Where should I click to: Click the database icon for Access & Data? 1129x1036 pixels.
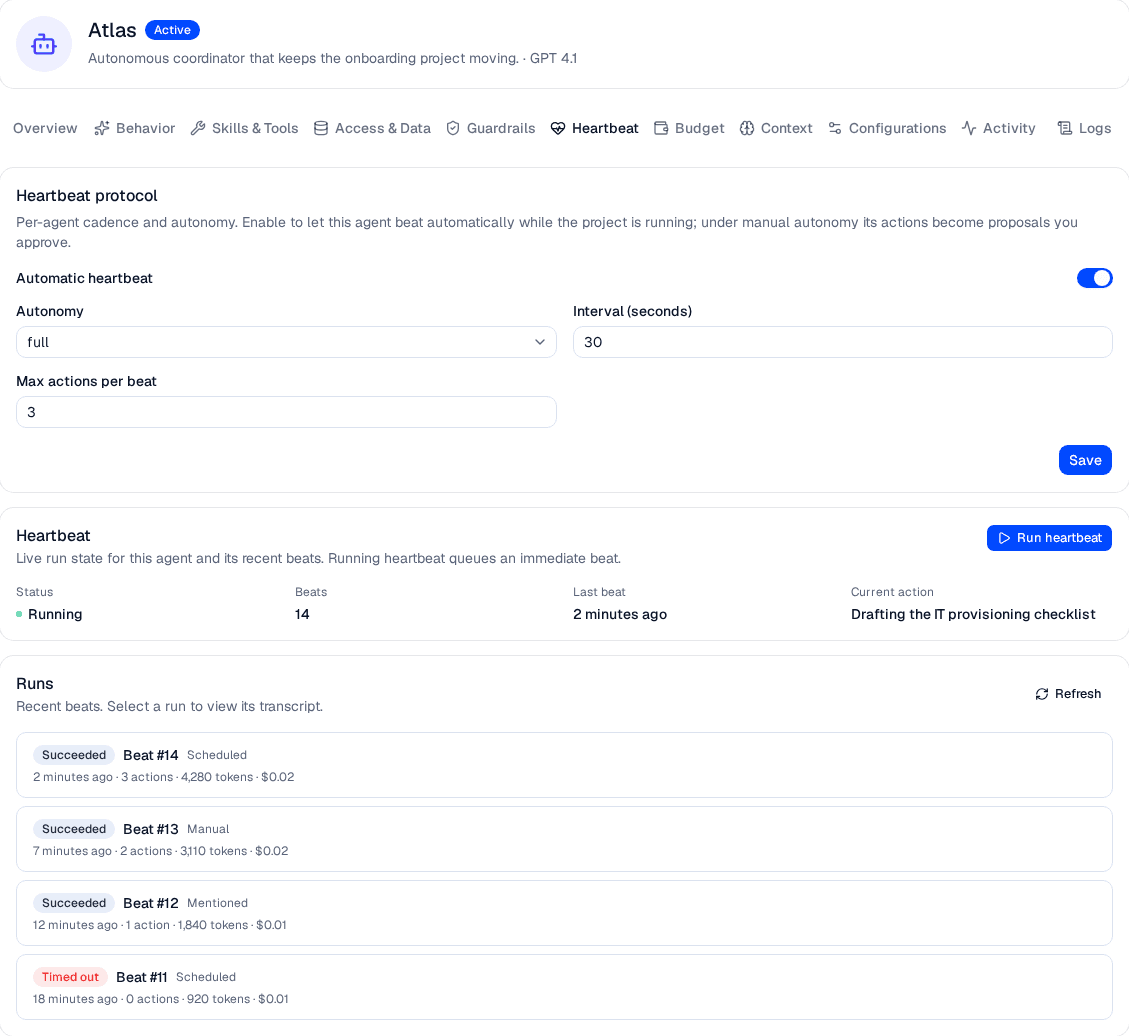click(320, 128)
